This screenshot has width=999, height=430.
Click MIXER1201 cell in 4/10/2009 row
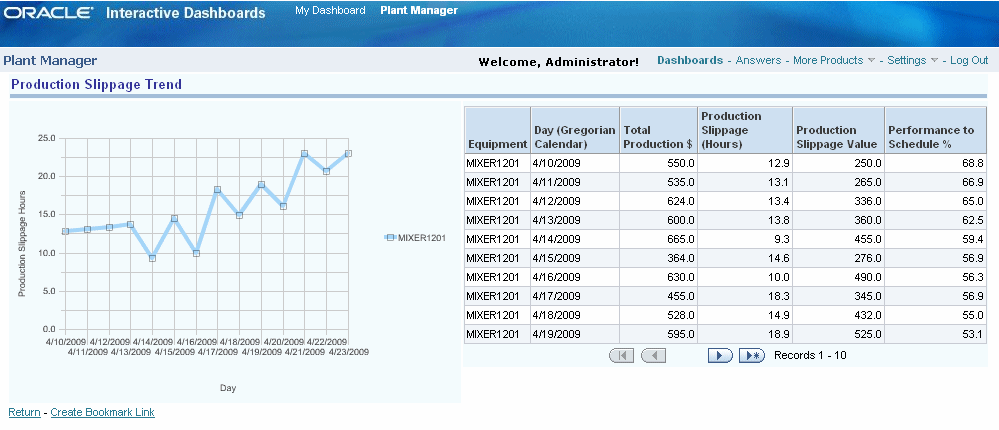497,163
